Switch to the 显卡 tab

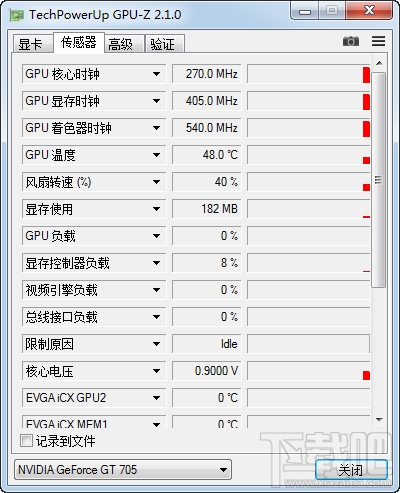click(x=32, y=44)
